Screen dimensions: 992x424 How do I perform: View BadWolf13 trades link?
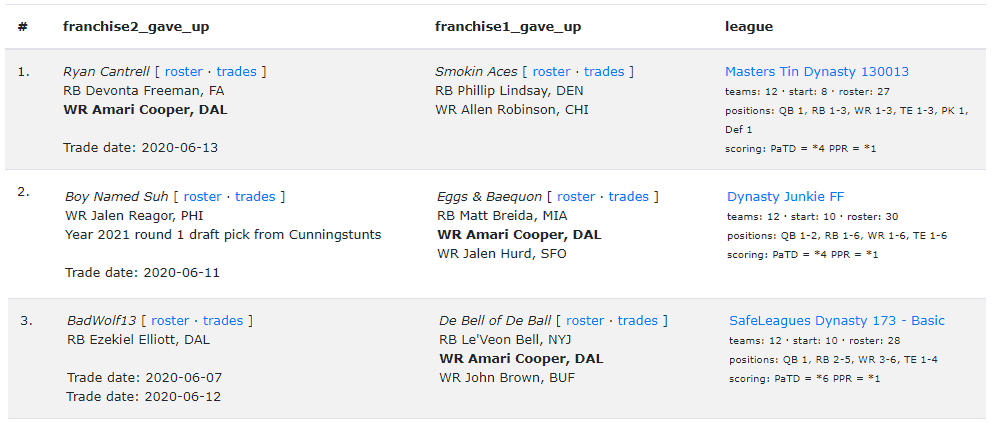[x=223, y=321]
